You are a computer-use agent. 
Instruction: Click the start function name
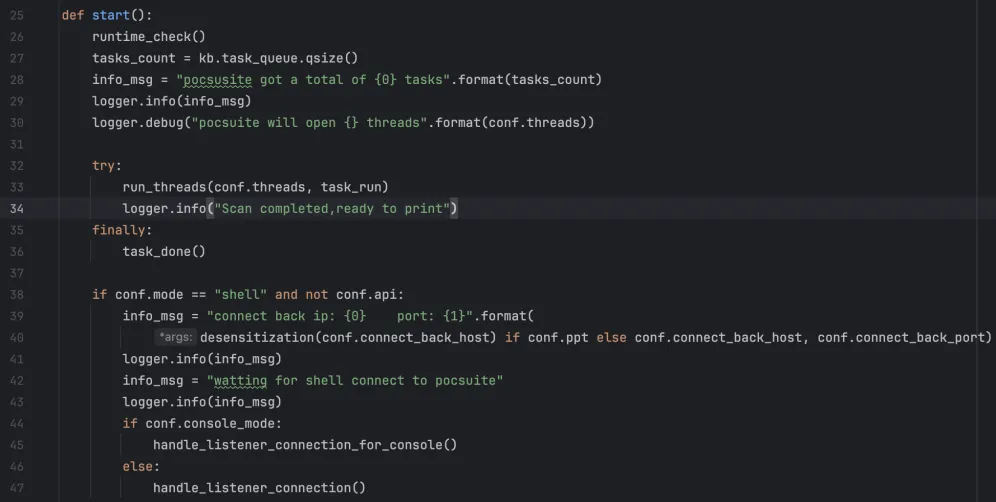point(111,16)
